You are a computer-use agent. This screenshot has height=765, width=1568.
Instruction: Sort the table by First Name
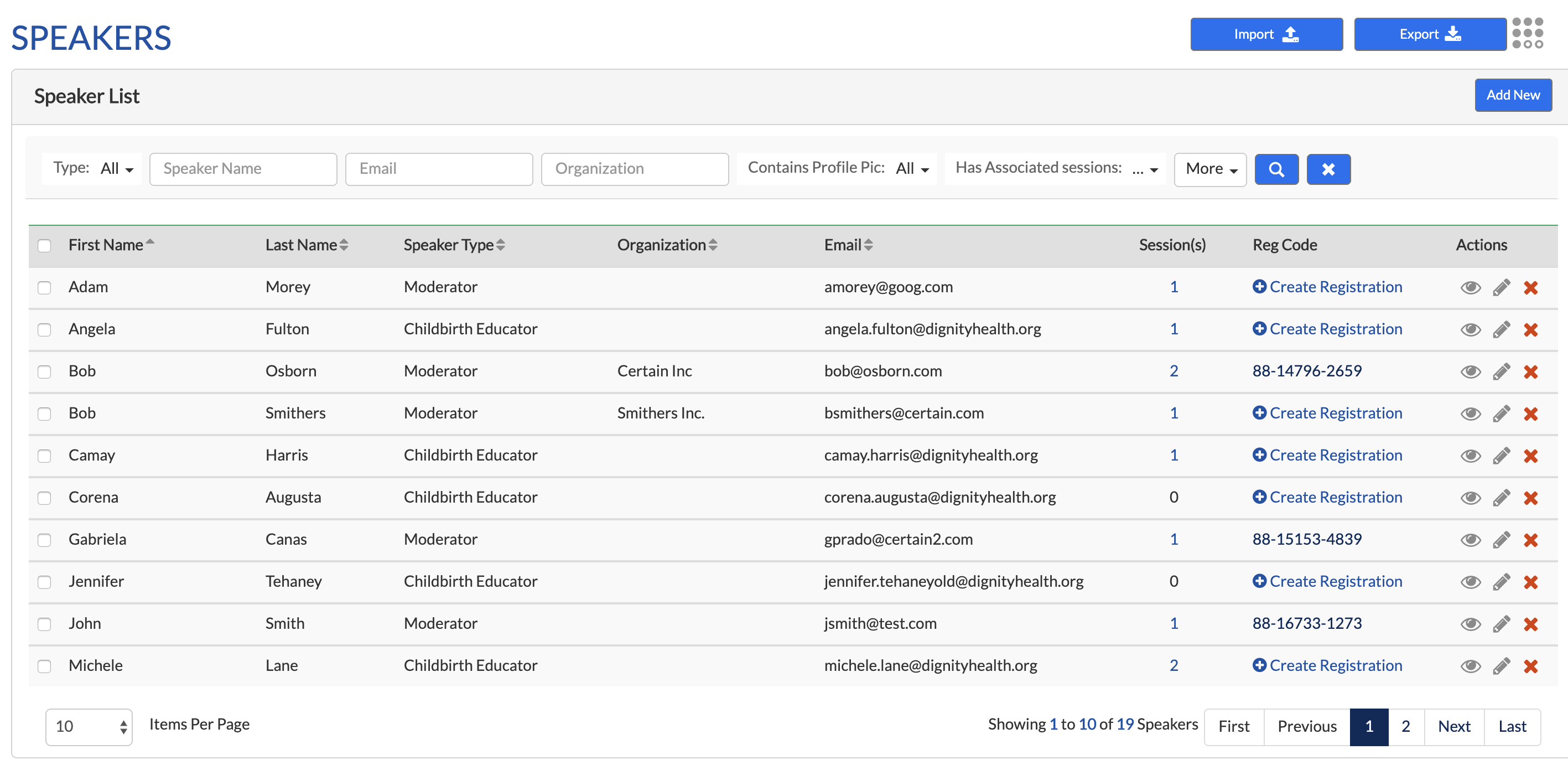pos(111,245)
